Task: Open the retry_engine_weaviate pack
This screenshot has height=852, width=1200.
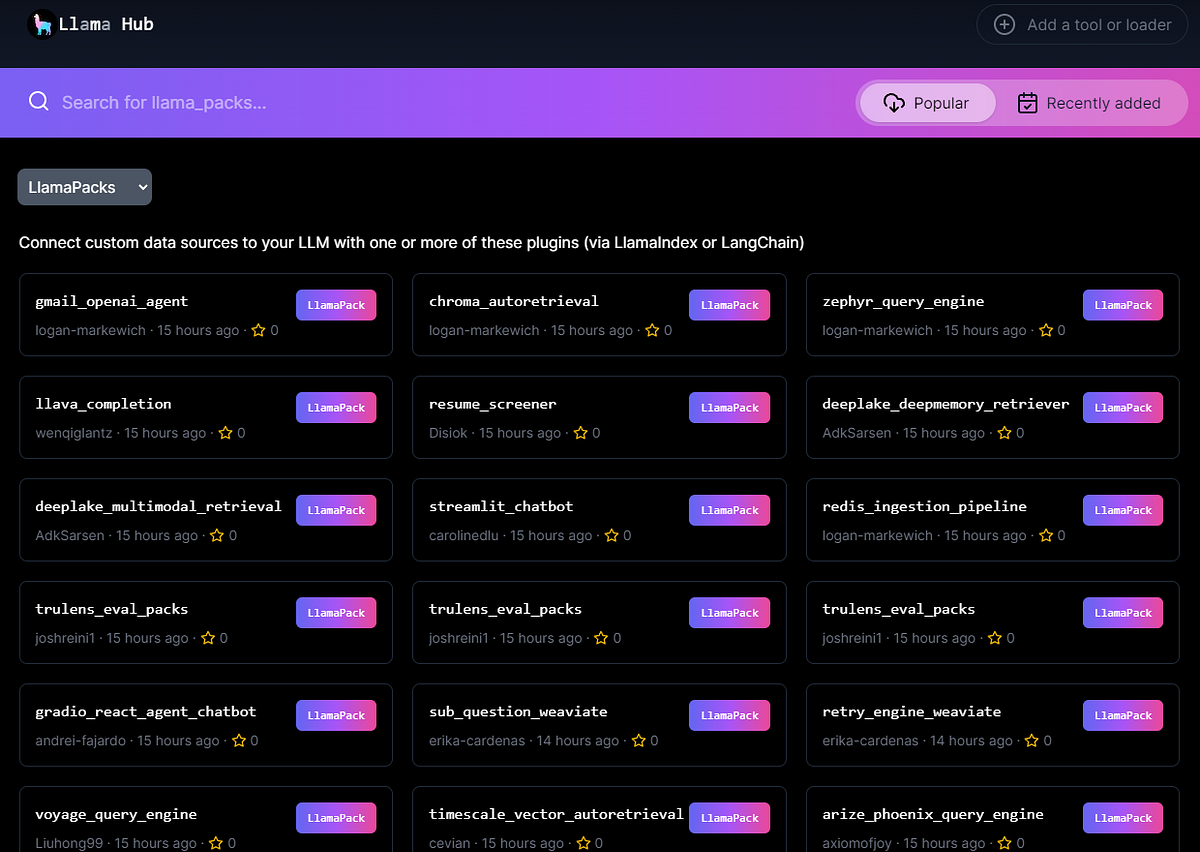Action: tap(911, 711)
